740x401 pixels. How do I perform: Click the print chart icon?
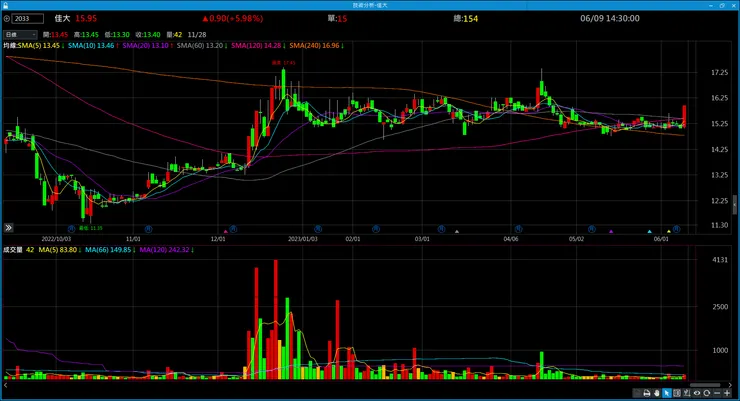point(647,393)
